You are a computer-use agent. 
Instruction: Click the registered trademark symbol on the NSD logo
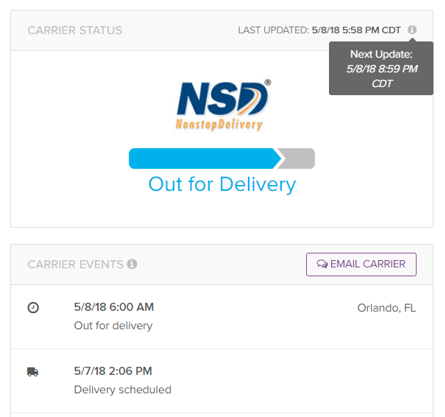pos(267,82)
